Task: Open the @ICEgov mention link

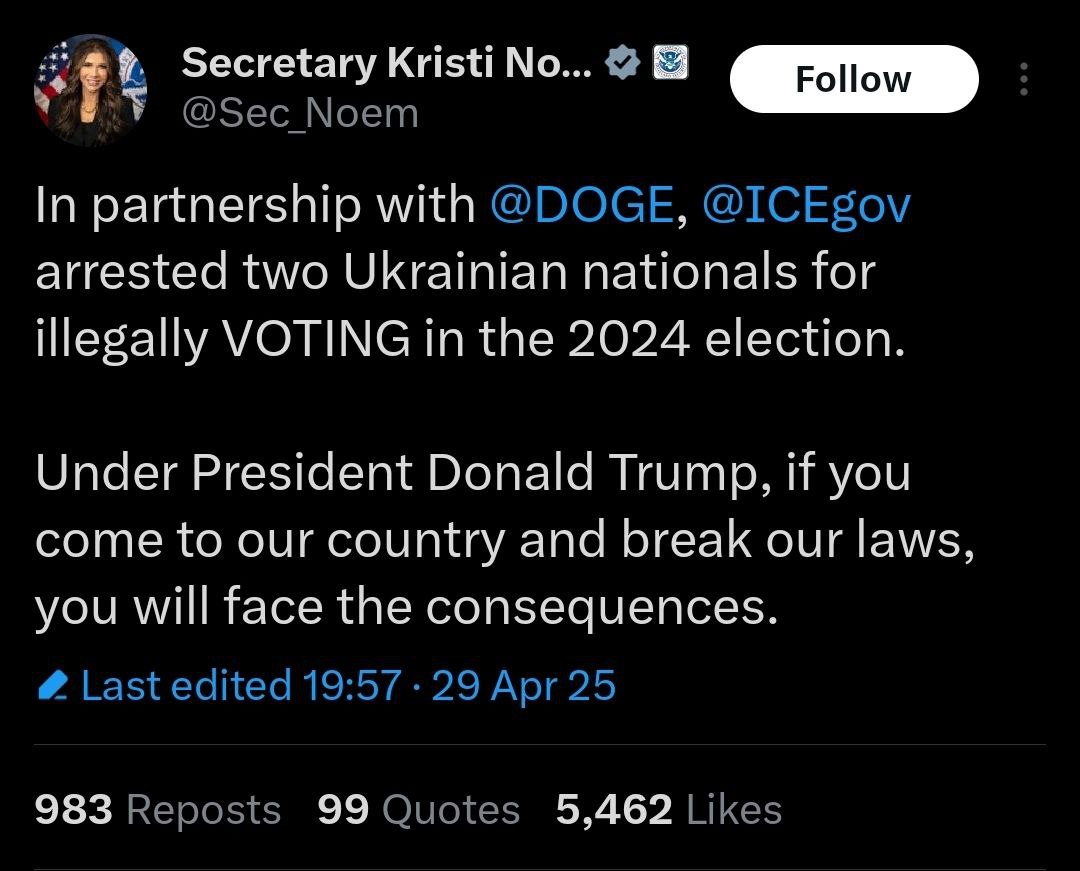Action: 806,205
